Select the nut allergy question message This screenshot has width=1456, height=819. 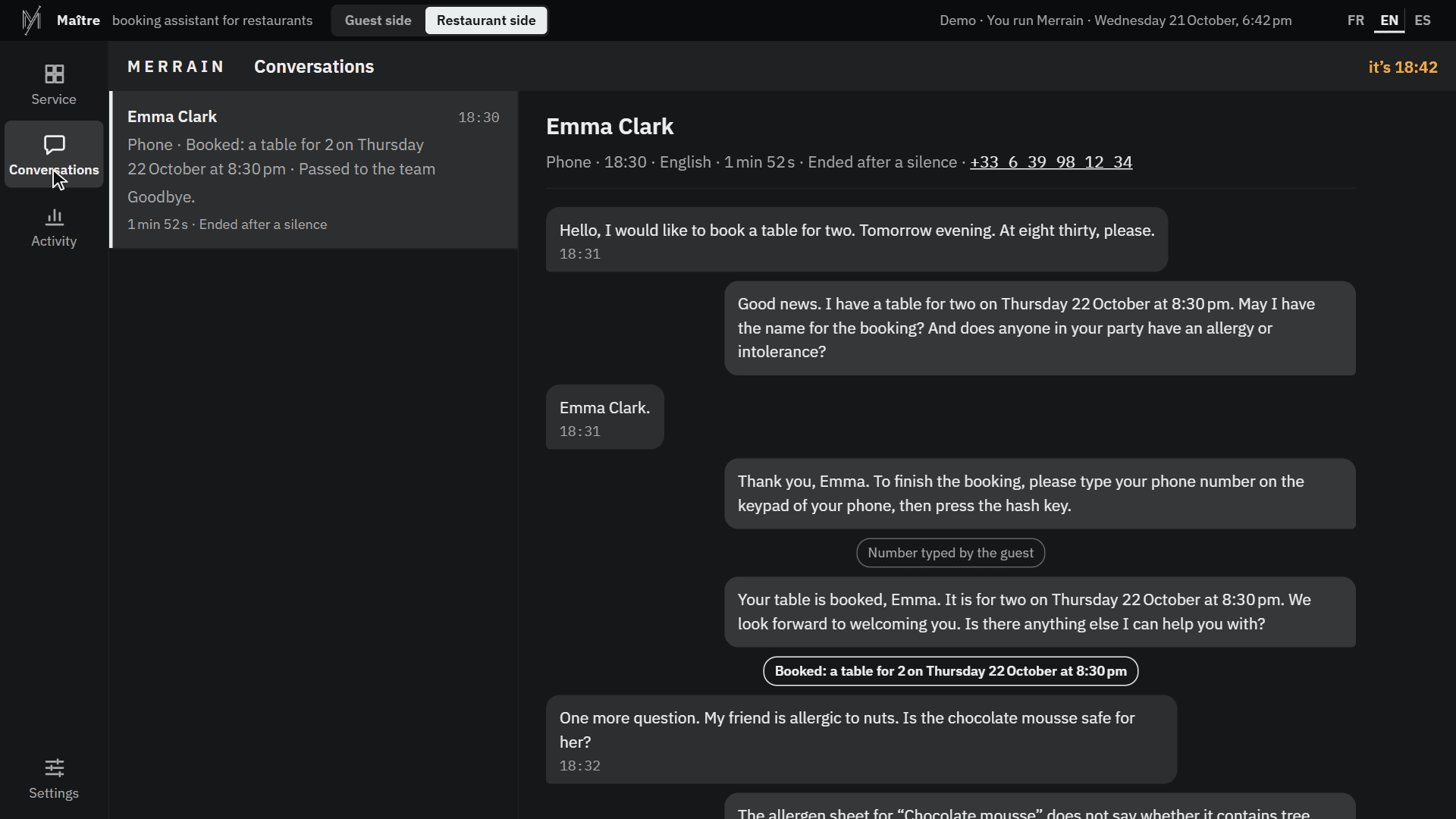(x=861, y=739)
